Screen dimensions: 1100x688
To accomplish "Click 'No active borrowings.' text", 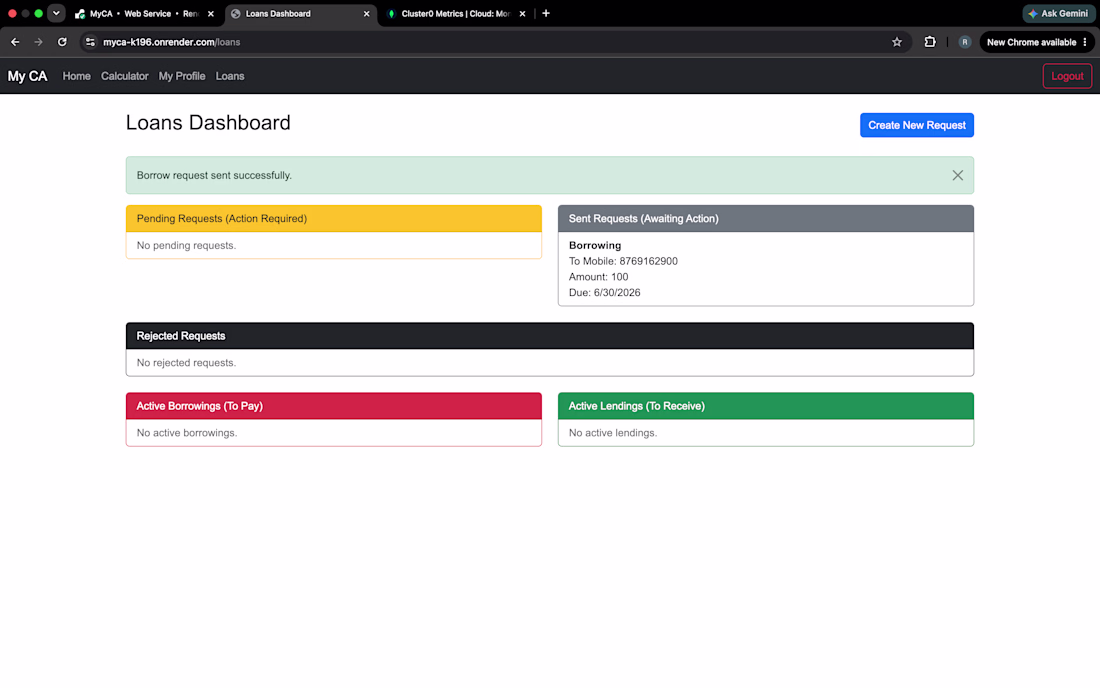I will 187,433.
